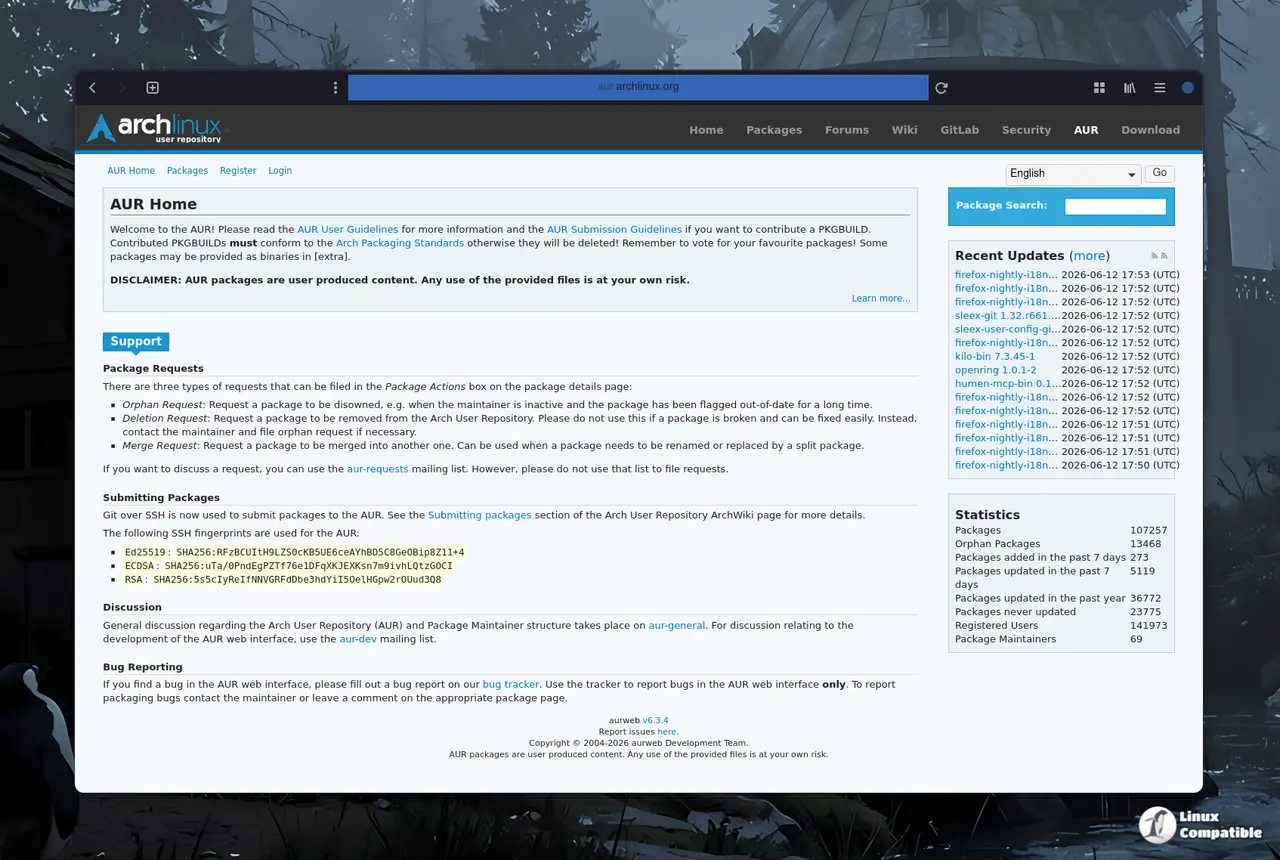1280x860 pixels.
Task: Click the Registered Users value 141973
Action: click(x=1149, y=626)
